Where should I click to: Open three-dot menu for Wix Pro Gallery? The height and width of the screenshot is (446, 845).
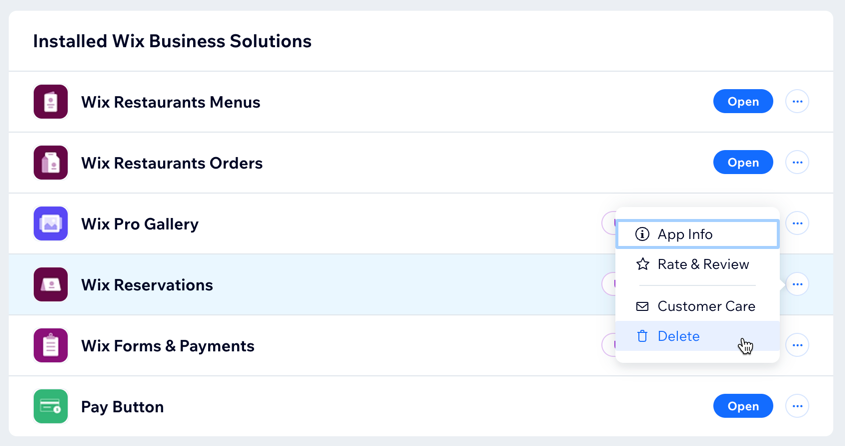point(797,223)
